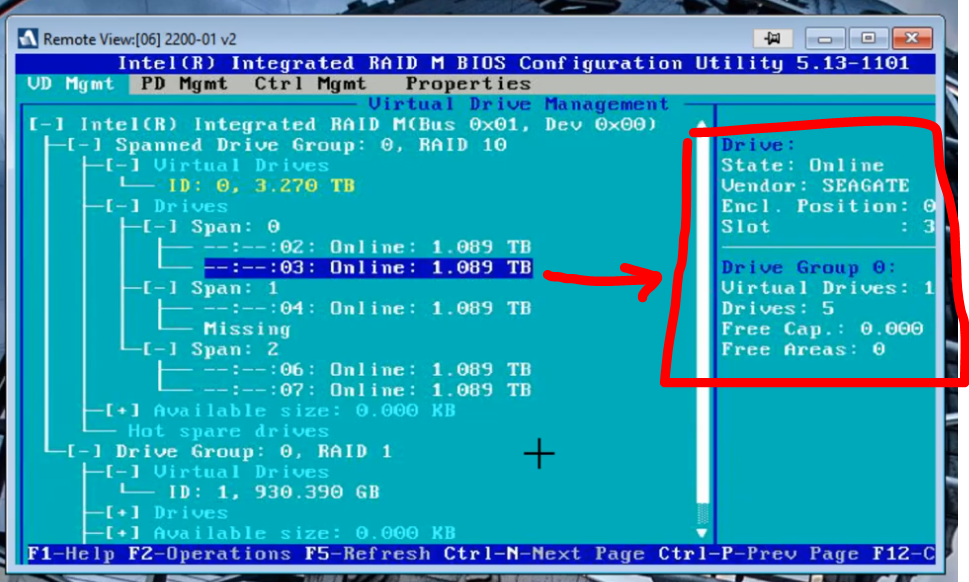Image resolution: width=969 pixels, height=582 pixels.
Task: Click the Encl. Position property text
Action: click(x=827, y=206)
